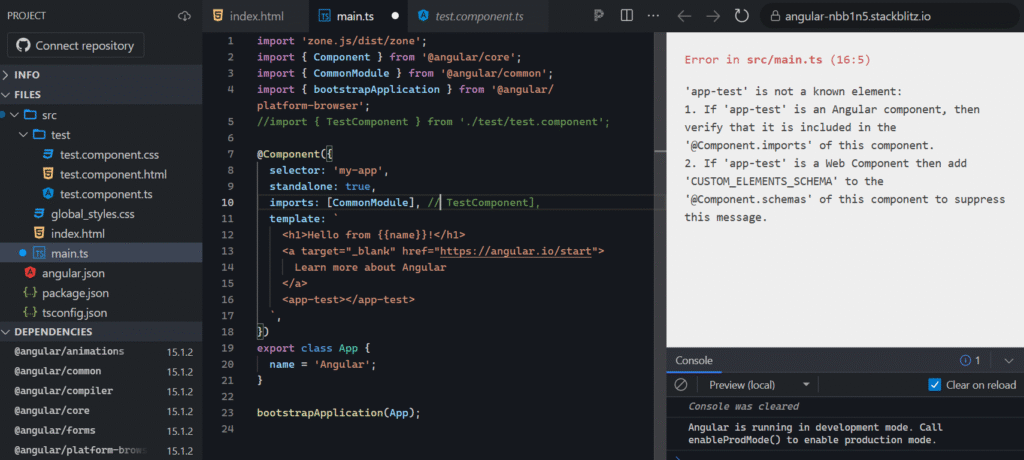The width and height of the screenshot is (1024, 460).
Task: Go back in the preview browser
Action: (684, 16)
